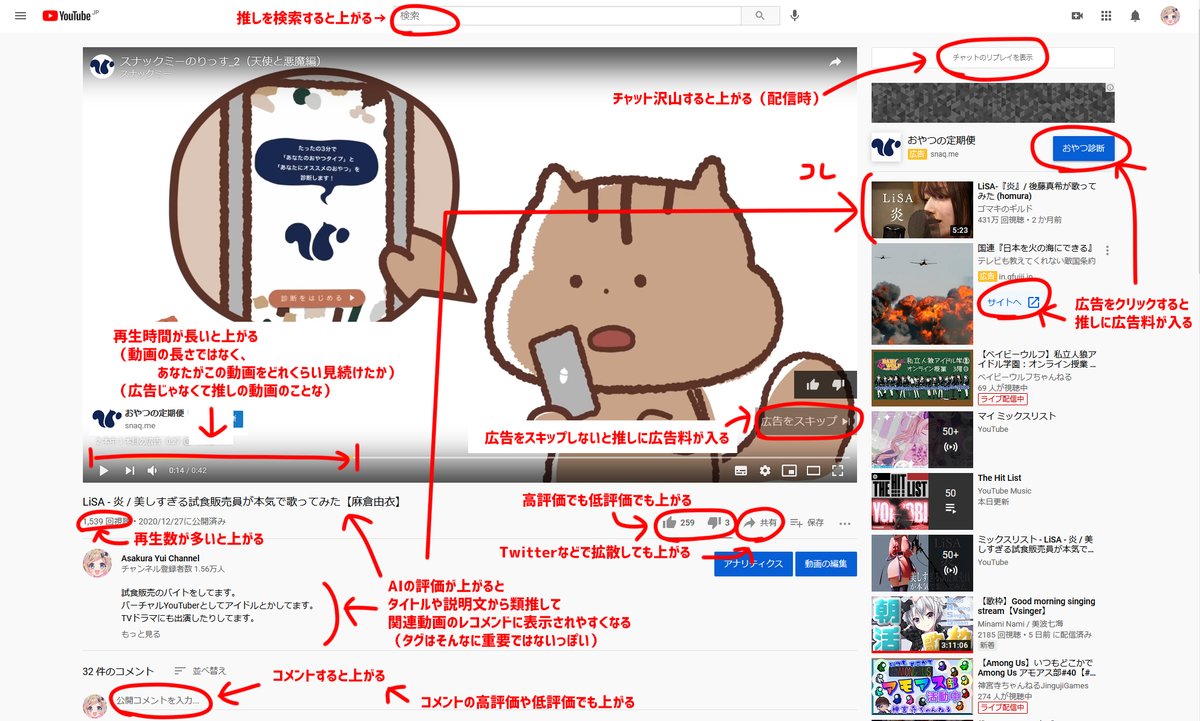Open The Hit List playlist

[920, 502]
